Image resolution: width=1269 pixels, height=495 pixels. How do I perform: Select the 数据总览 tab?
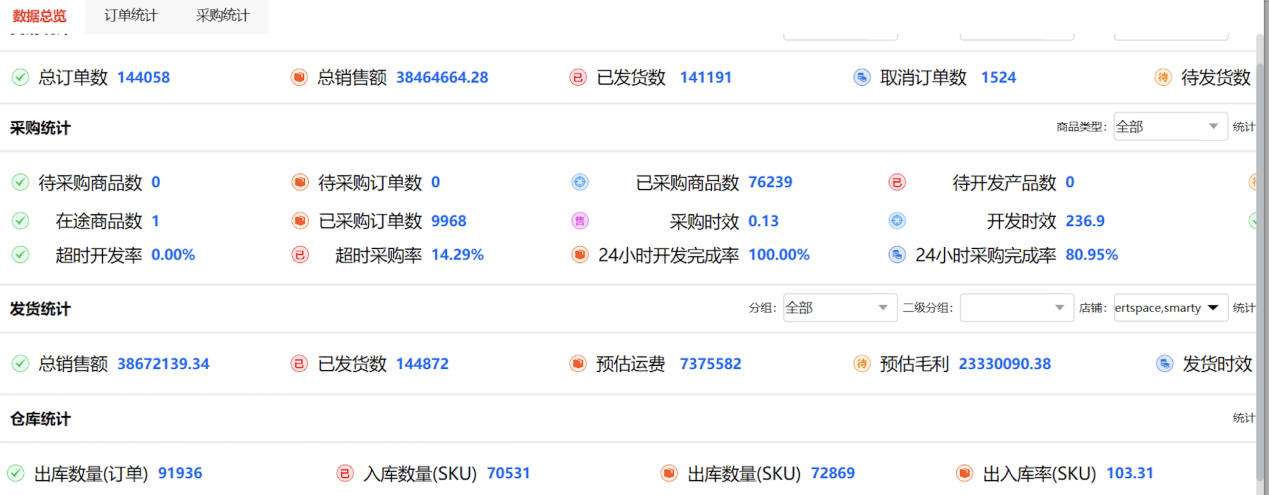click(x=40, y=16)
